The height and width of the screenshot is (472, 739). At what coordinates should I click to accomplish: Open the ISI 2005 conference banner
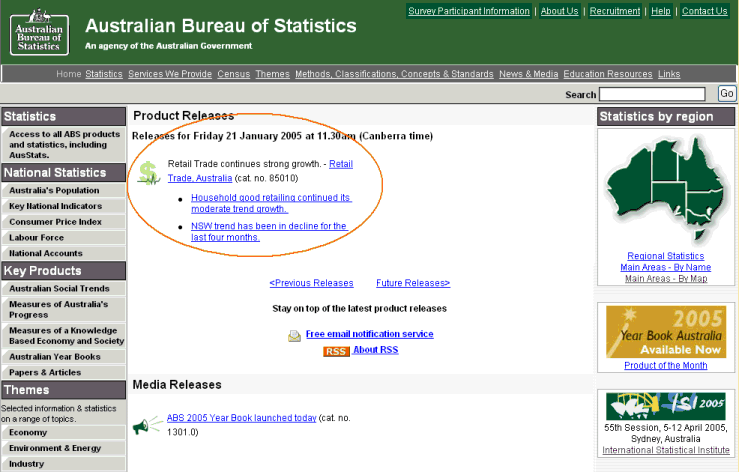[665, 405]
